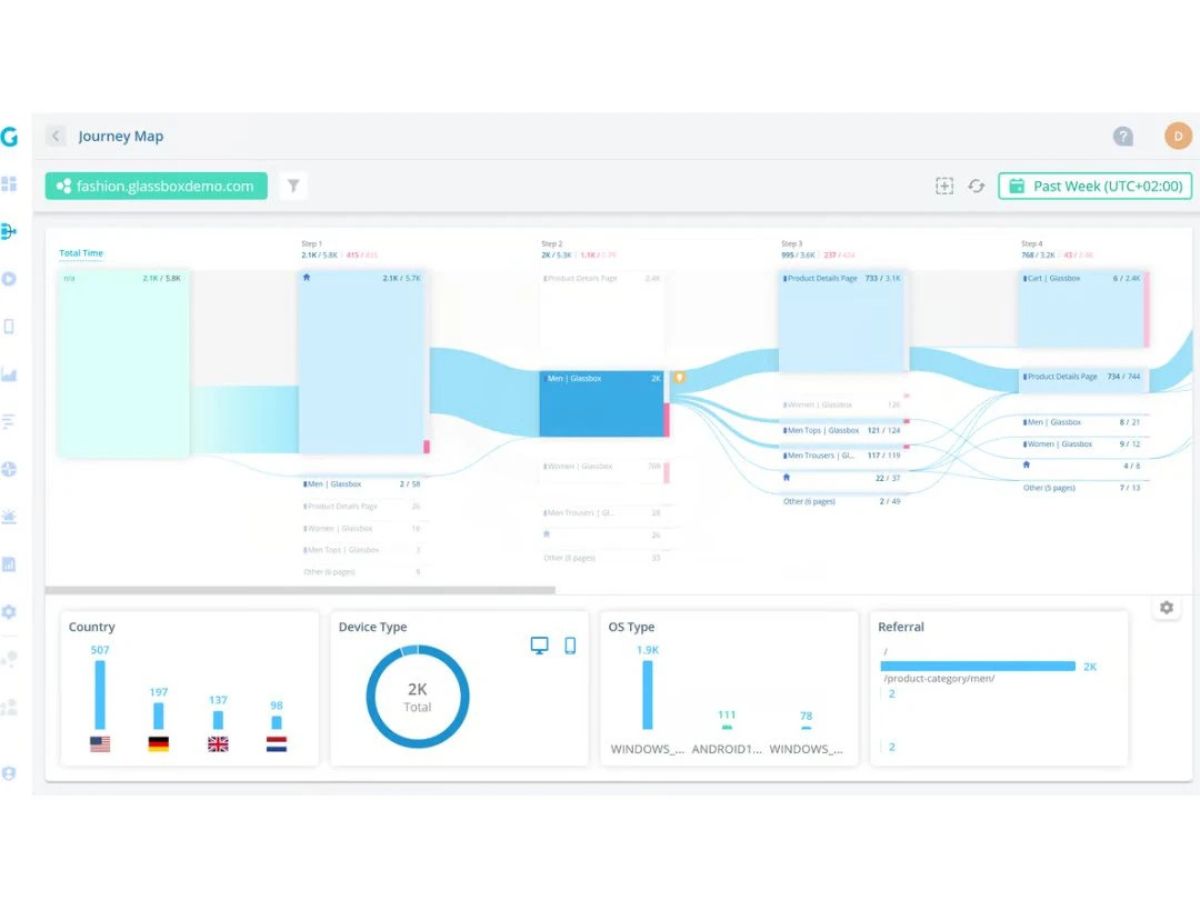This screenshot has height=900, width=1200.
Task: Open the user avatar D
Action: coord(1178,136)
